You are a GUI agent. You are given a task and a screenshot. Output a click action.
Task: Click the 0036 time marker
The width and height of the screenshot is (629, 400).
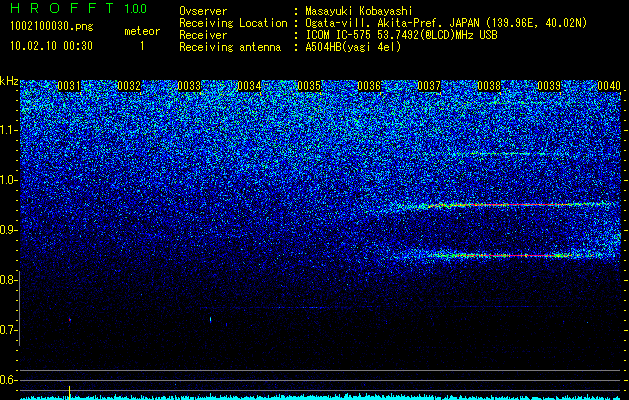[369, 86]
